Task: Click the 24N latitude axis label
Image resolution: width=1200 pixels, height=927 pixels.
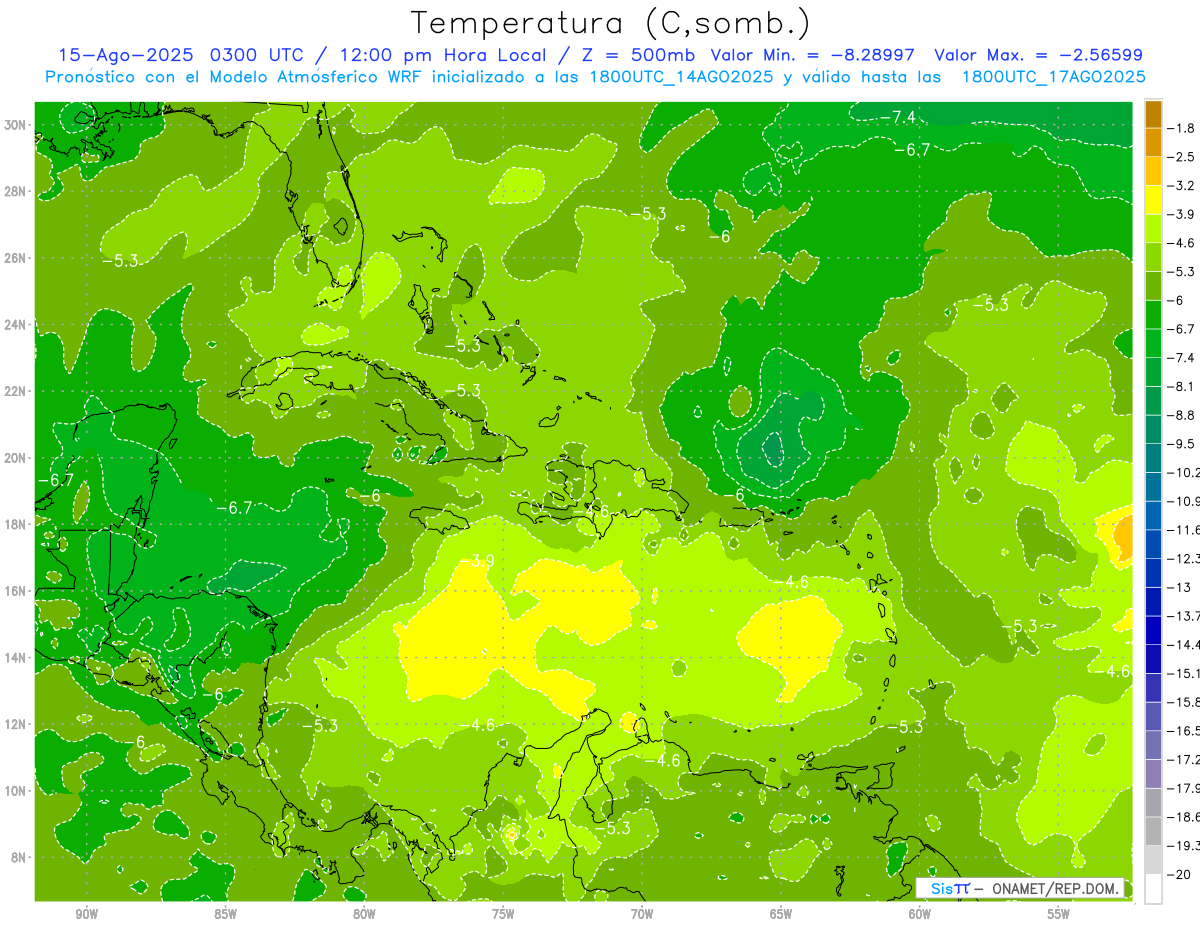Action: pyautogui.click(x=16, y=325)
